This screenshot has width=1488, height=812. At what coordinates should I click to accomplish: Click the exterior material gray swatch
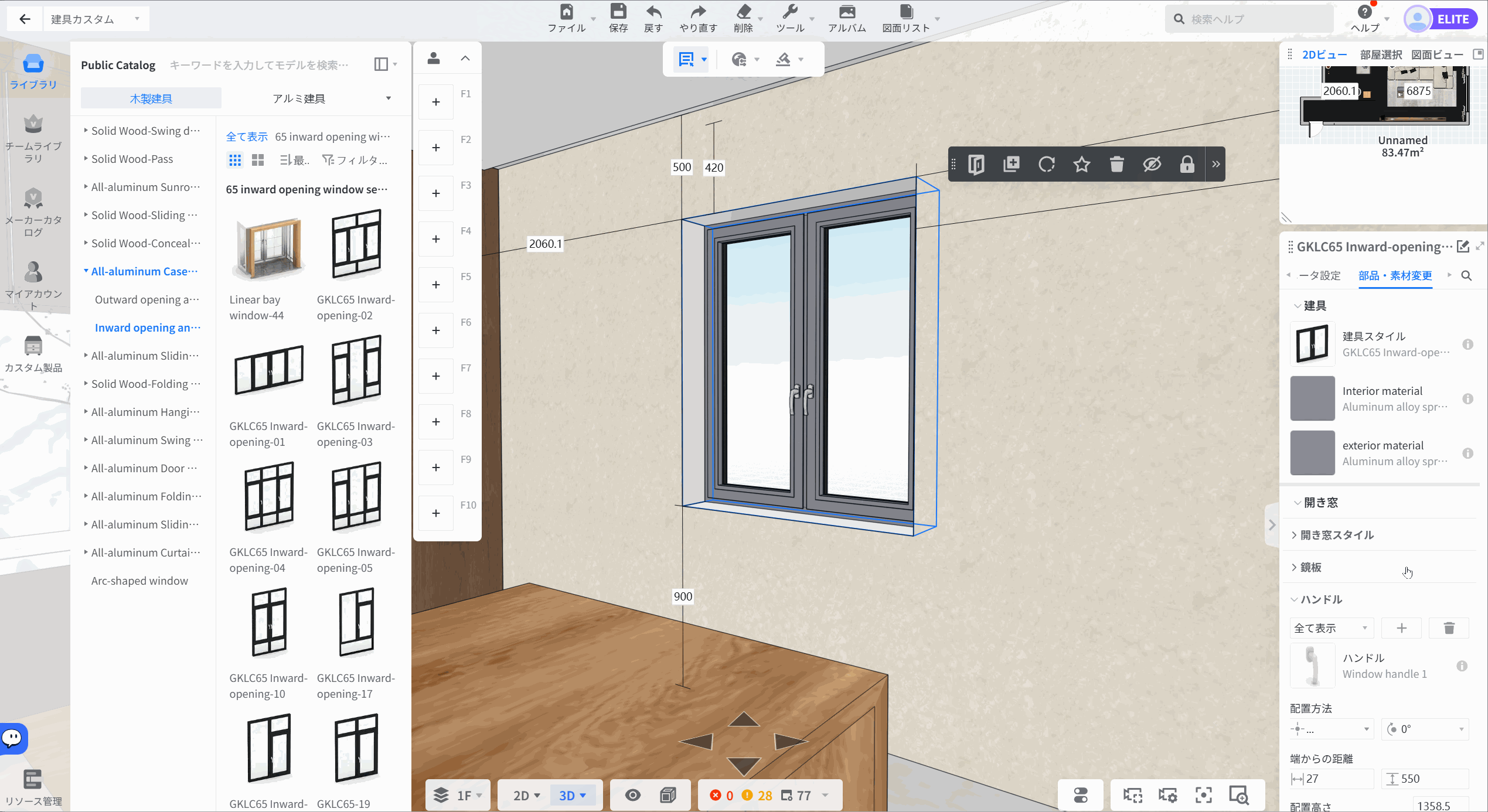pos(1313,453)
